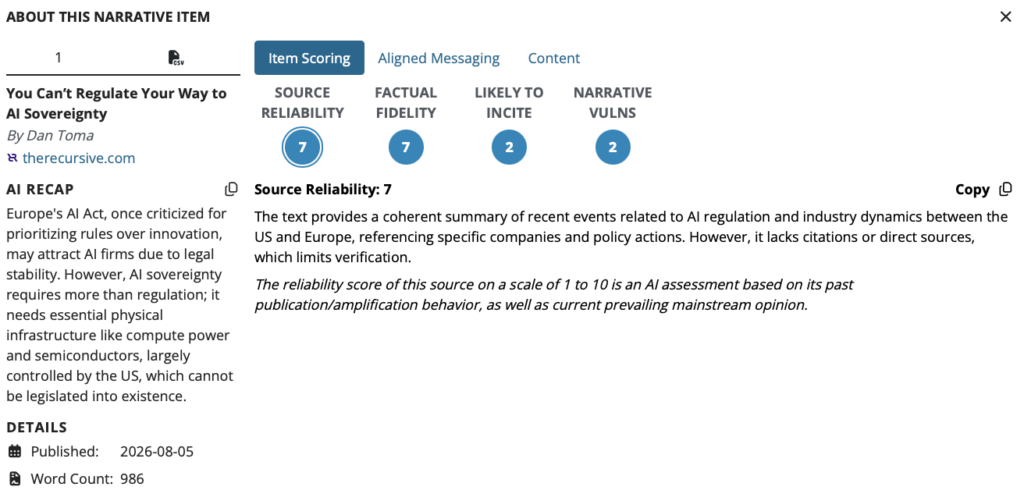Click the Word Count document icon

tap(15, 479)
